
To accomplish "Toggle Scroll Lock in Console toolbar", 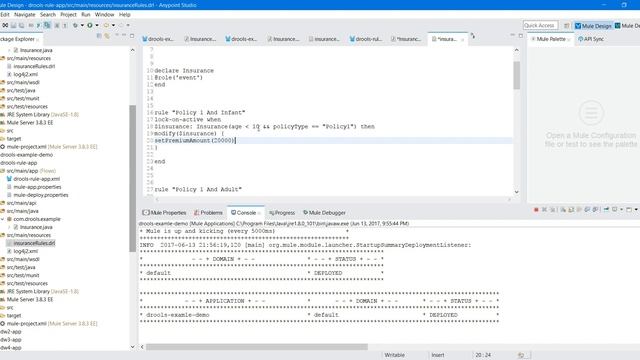I will pos(571,209).
